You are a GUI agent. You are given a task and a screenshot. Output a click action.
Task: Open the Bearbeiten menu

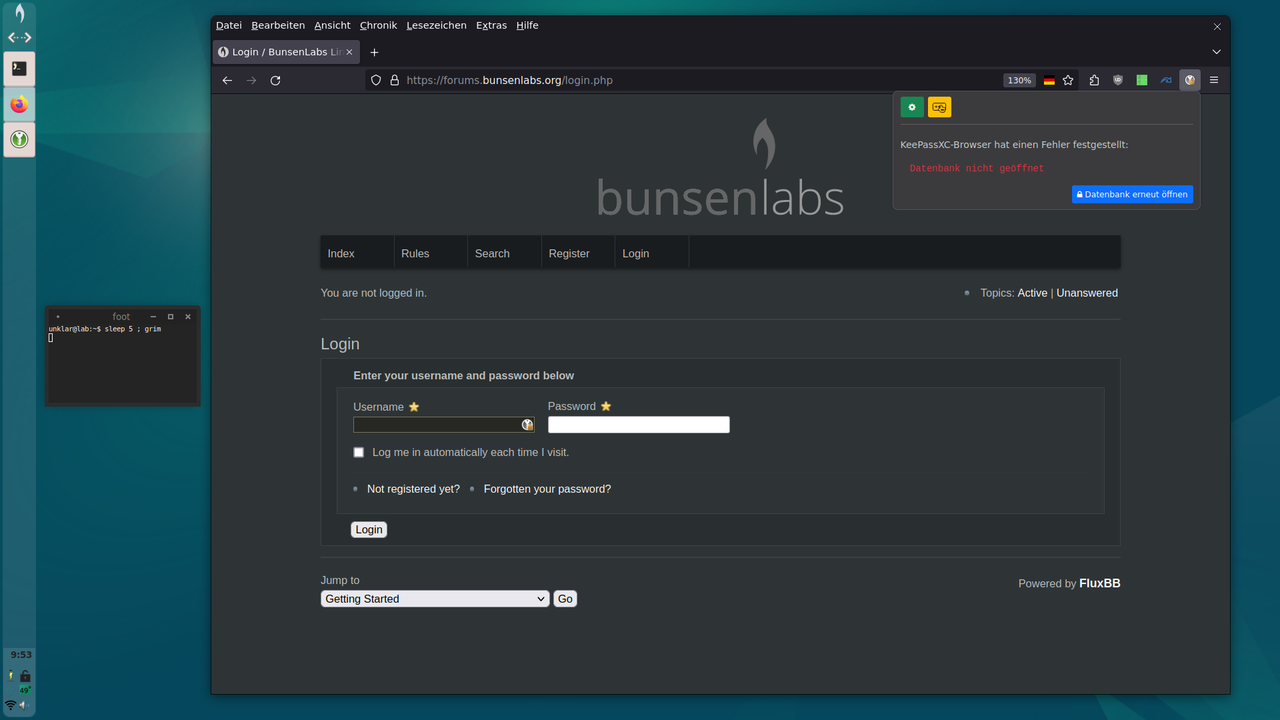(278, 25)
